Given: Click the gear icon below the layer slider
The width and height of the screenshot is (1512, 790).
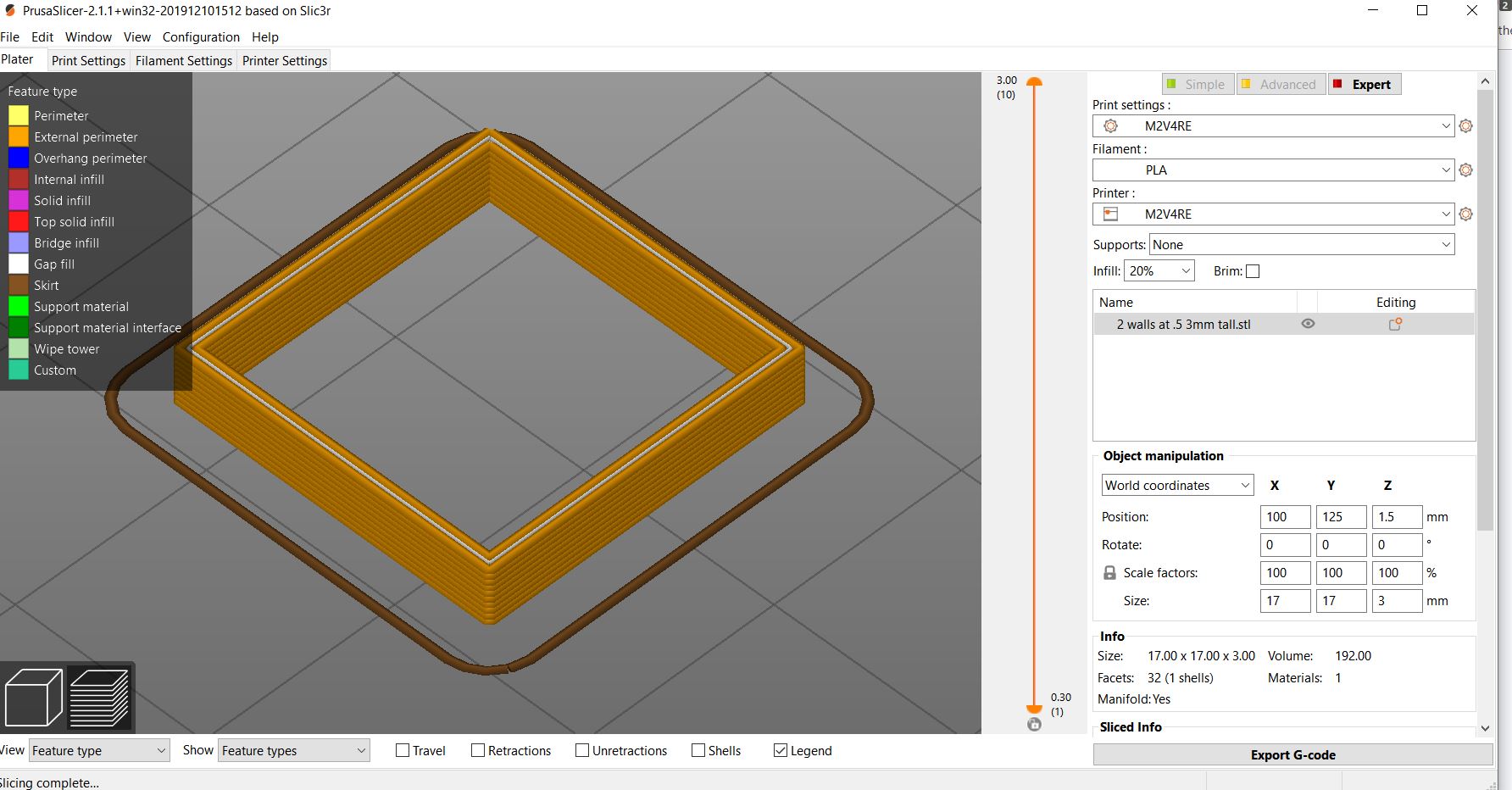Looking at the screenshot, I should [x=1034, y=725].
